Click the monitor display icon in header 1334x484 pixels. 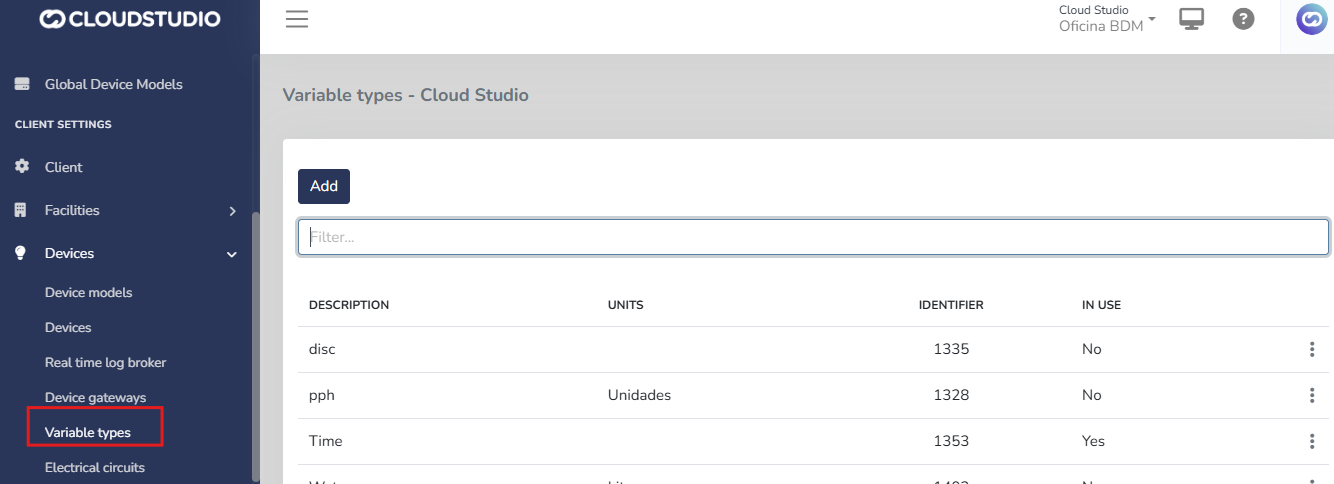tap(1191, 19)
